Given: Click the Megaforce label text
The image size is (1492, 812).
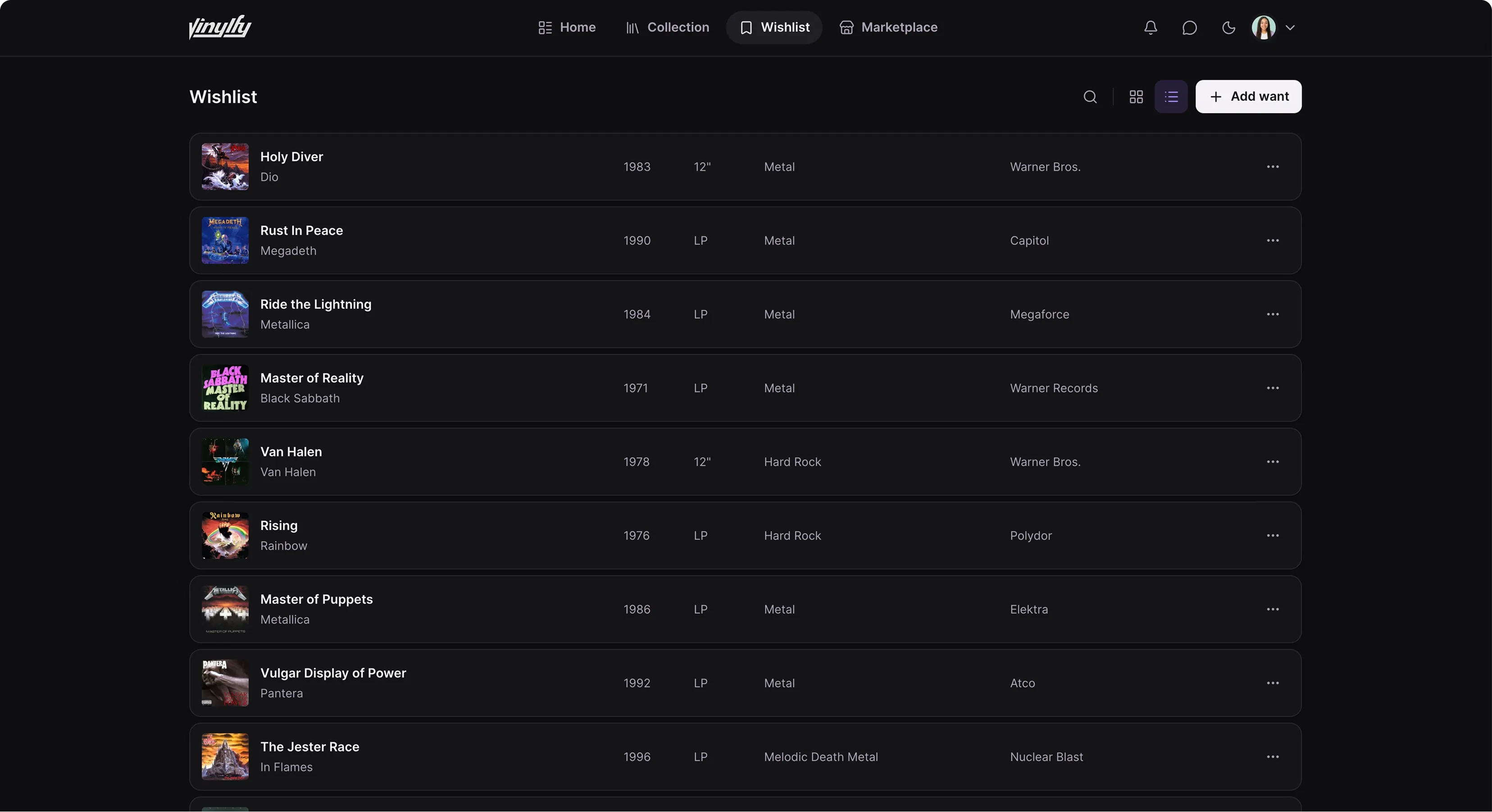Looking at the screenshot, I should 1039,314.
